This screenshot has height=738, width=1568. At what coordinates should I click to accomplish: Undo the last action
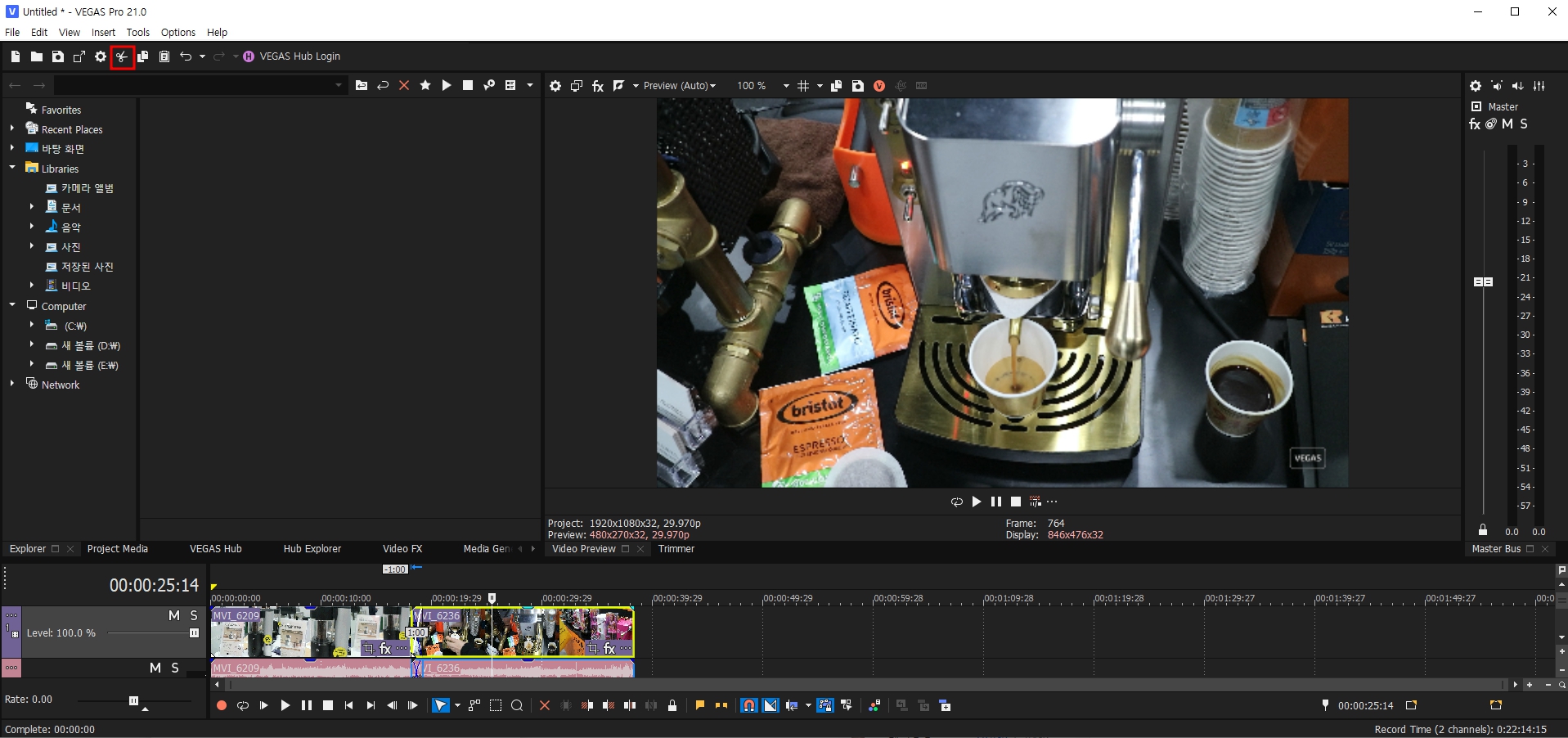(186, 56)
